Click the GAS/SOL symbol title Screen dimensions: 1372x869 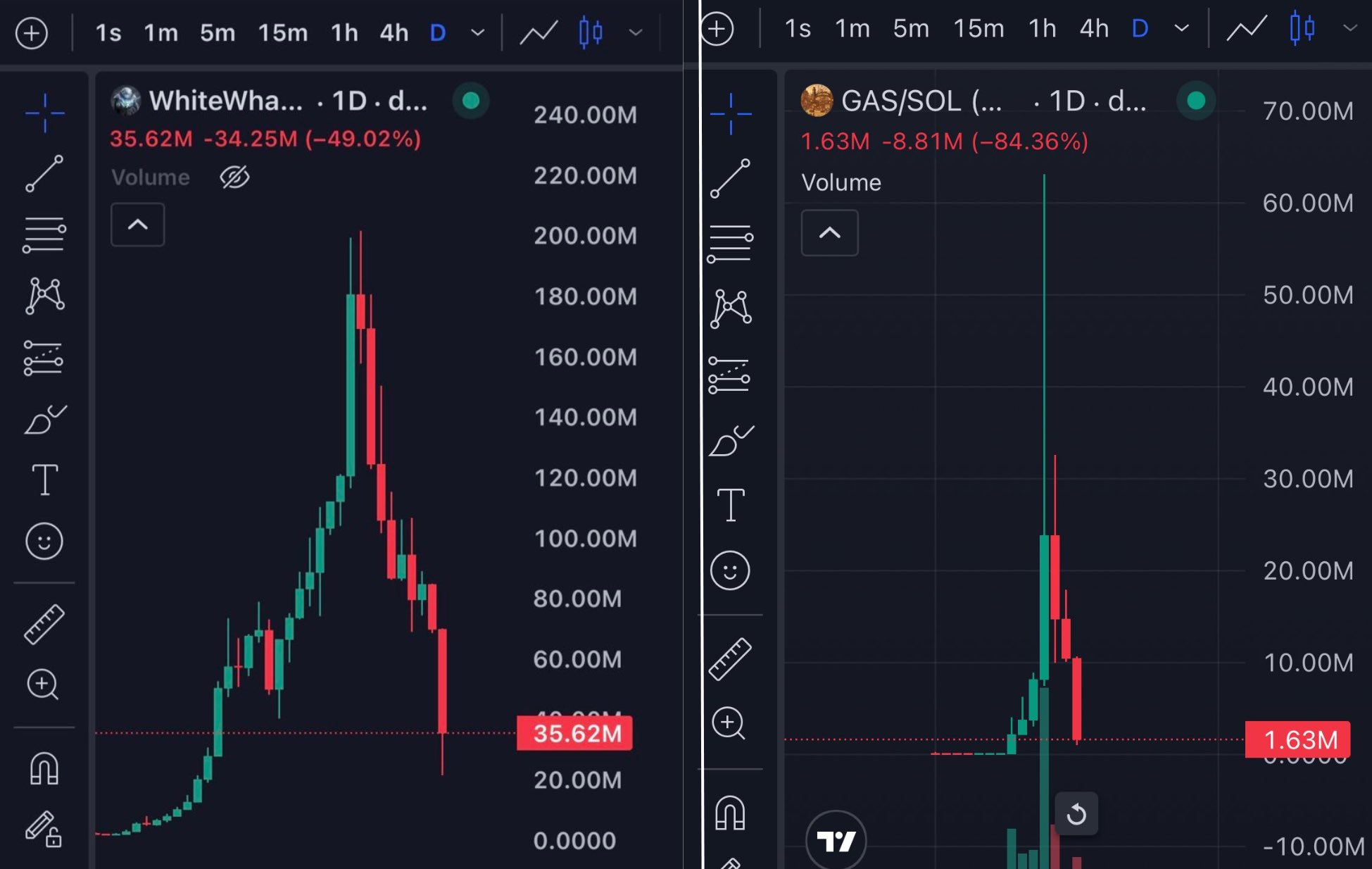click(921, 101)
